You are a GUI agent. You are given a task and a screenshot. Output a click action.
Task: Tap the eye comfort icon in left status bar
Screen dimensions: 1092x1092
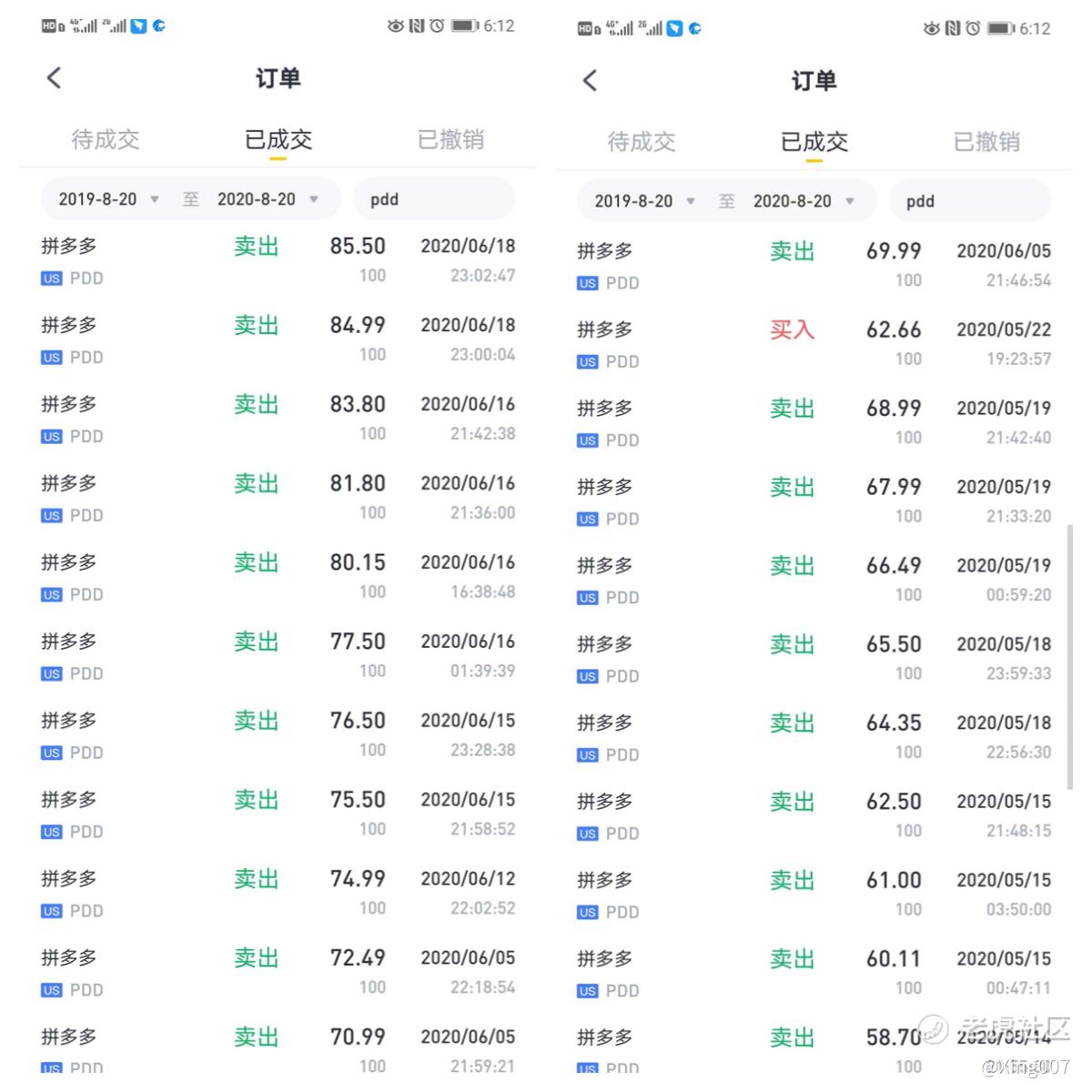[395, 26]
